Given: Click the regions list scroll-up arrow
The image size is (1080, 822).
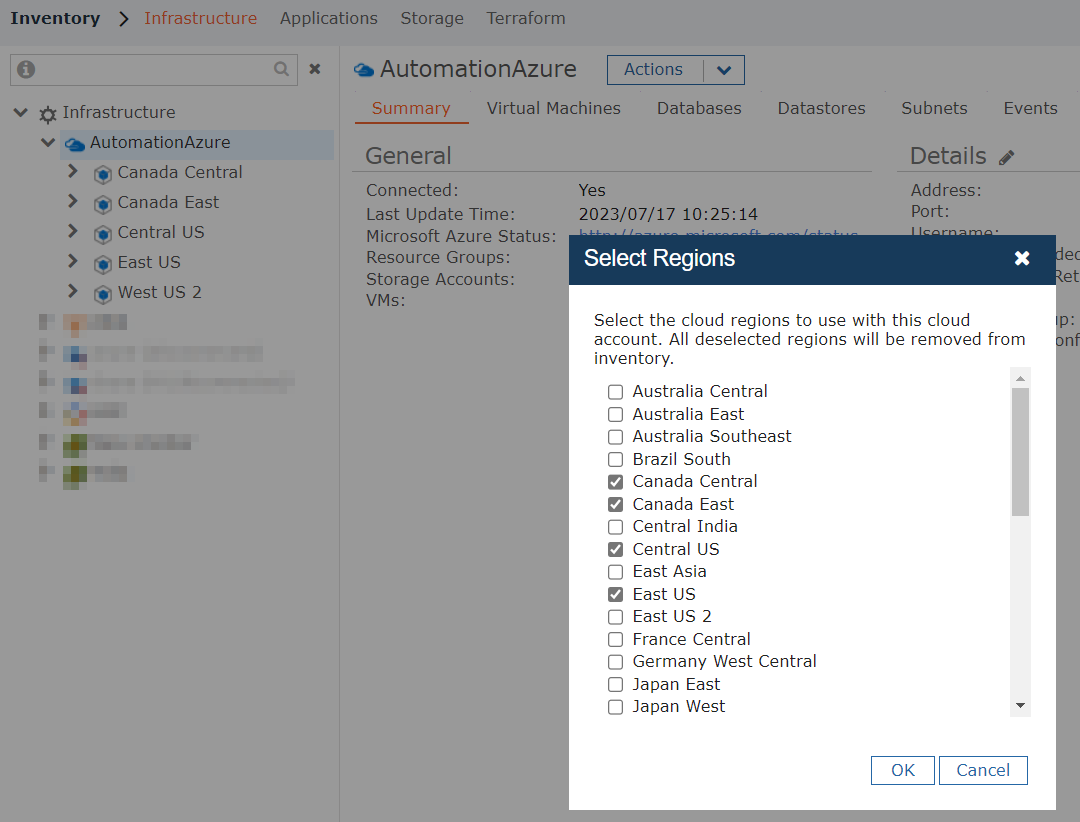Looking at the screenshot, I should pyautogui.click(x=1021, y=378).
